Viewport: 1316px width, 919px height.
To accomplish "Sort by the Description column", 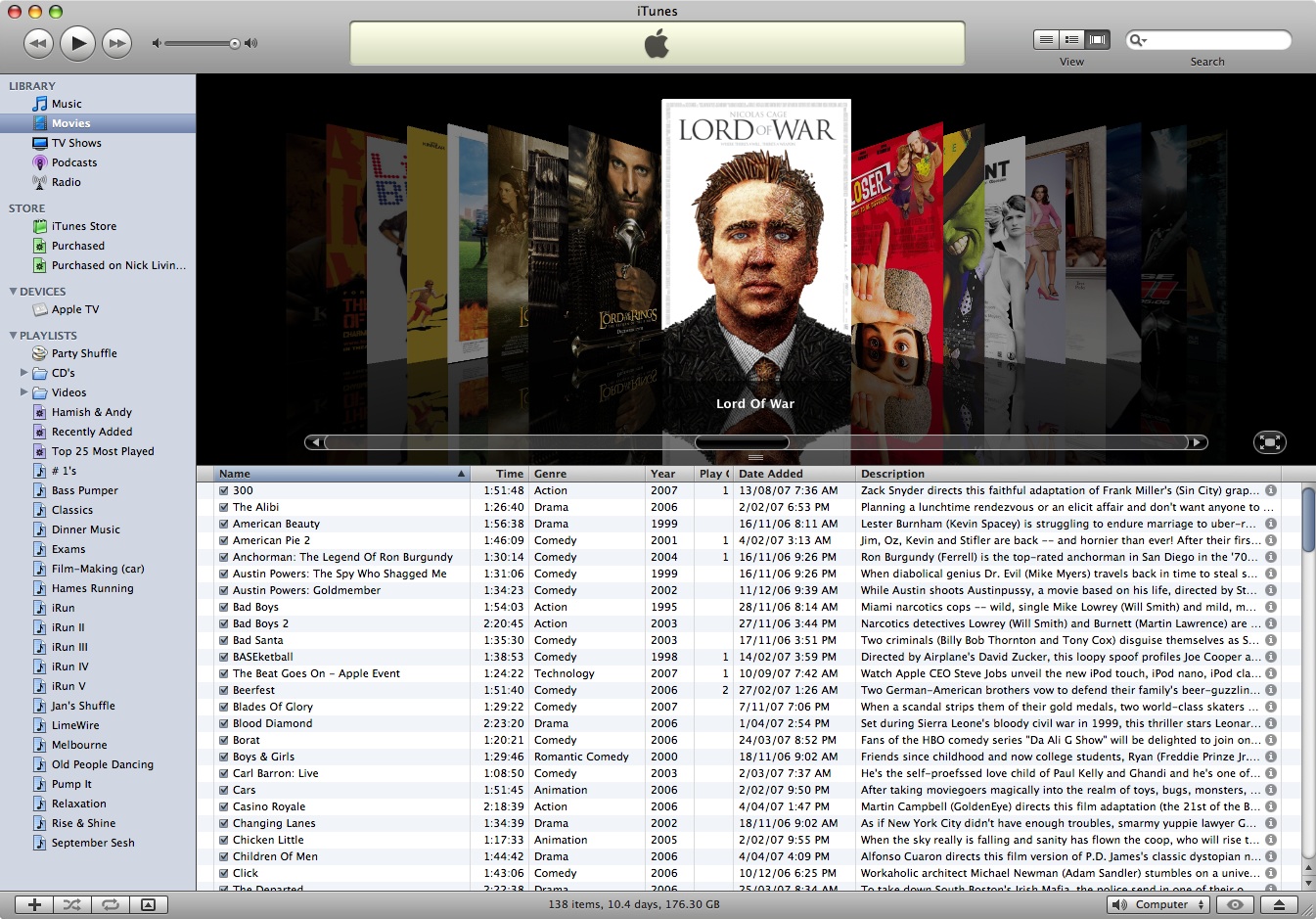I will pyautogui.click(x=1068, y=474).
